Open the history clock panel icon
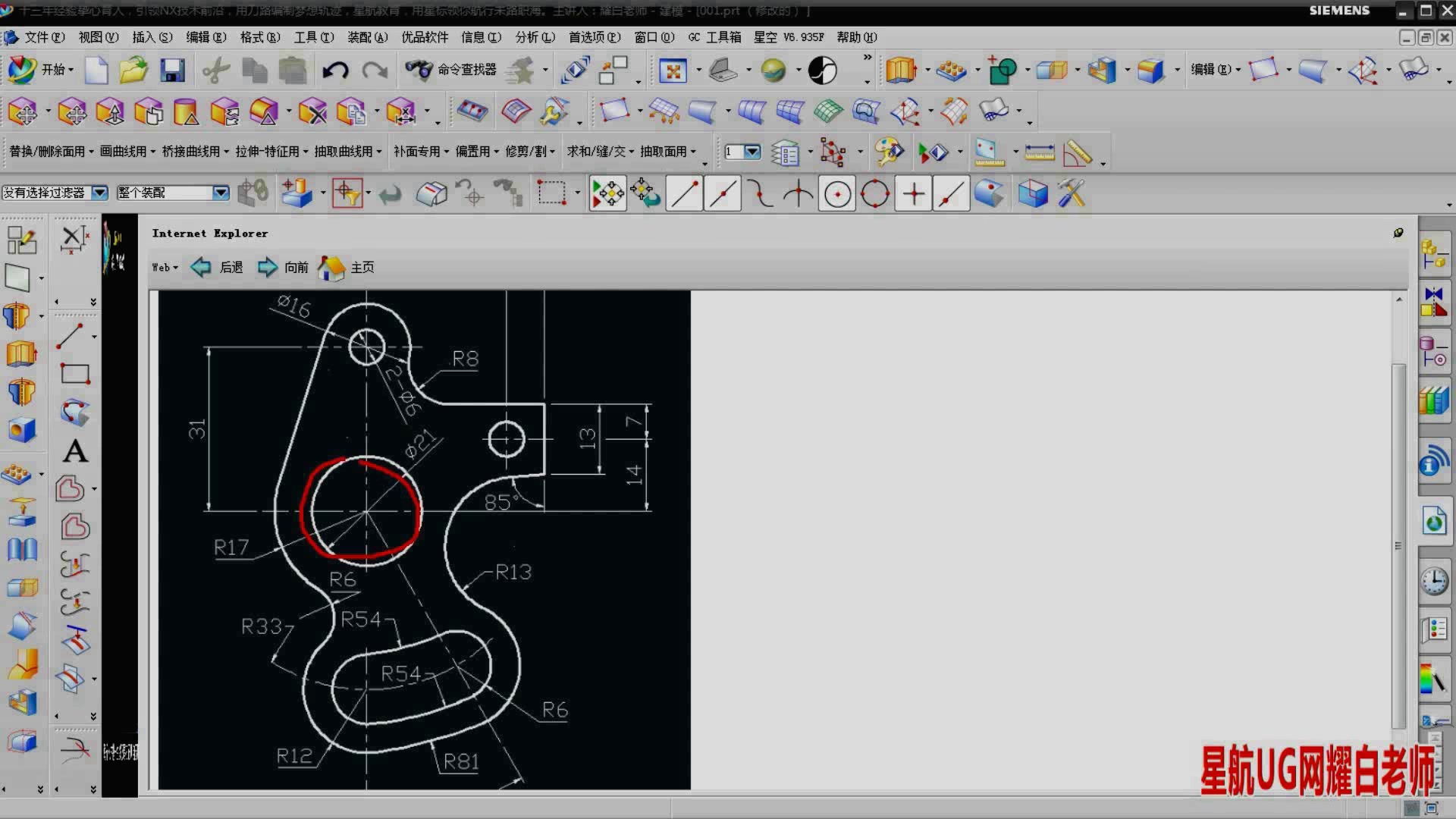Image resolution: width=1456 pixels, height=819 pixels. click(1433, 582)
